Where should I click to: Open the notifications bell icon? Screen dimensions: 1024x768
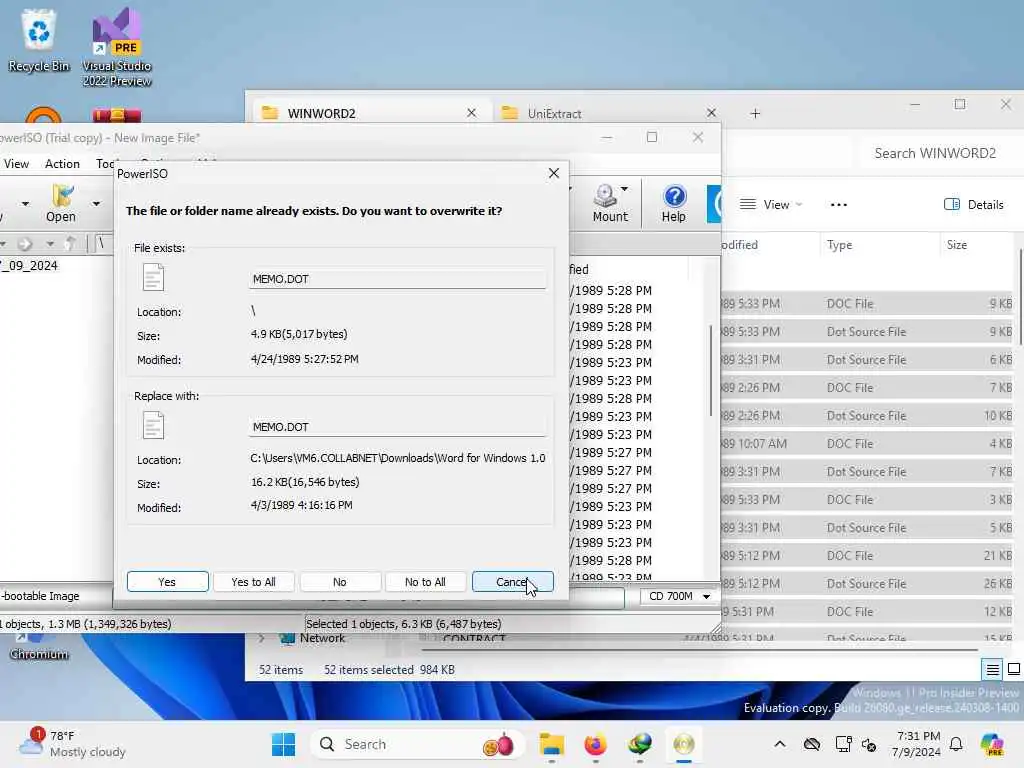pyautogui.click(x=956, y=744)
